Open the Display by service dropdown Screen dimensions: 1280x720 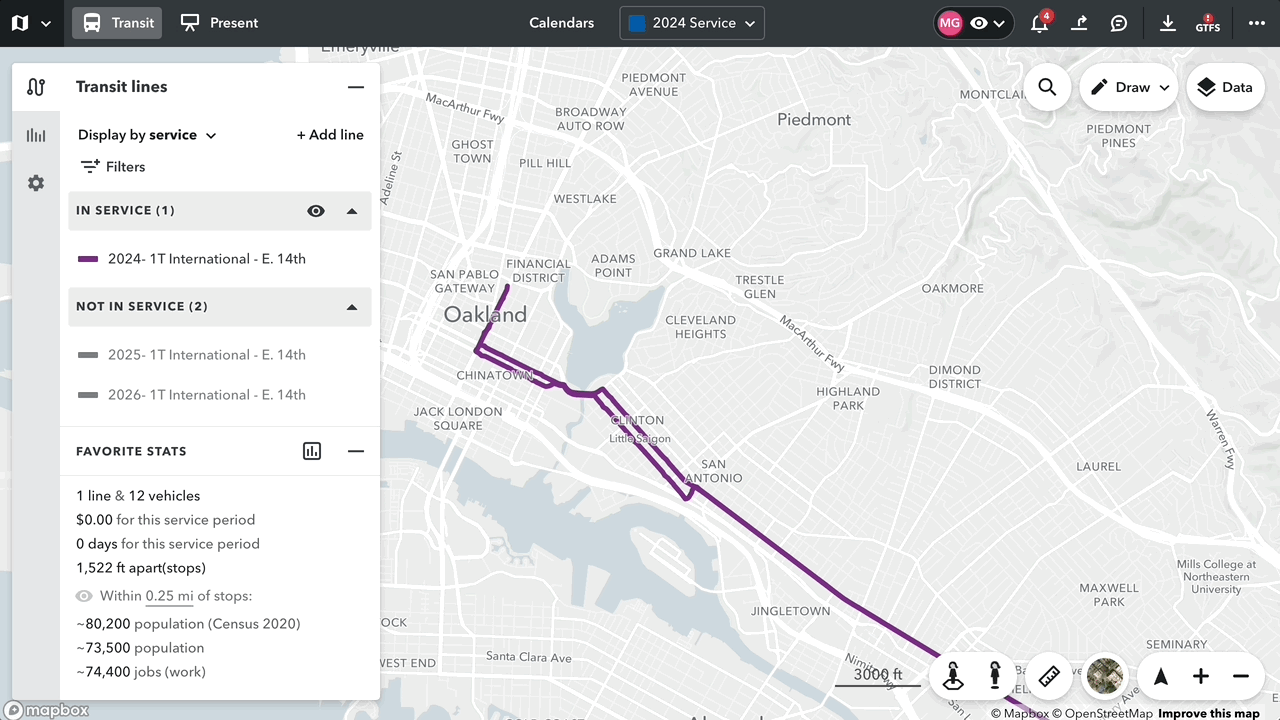[147, 135]
